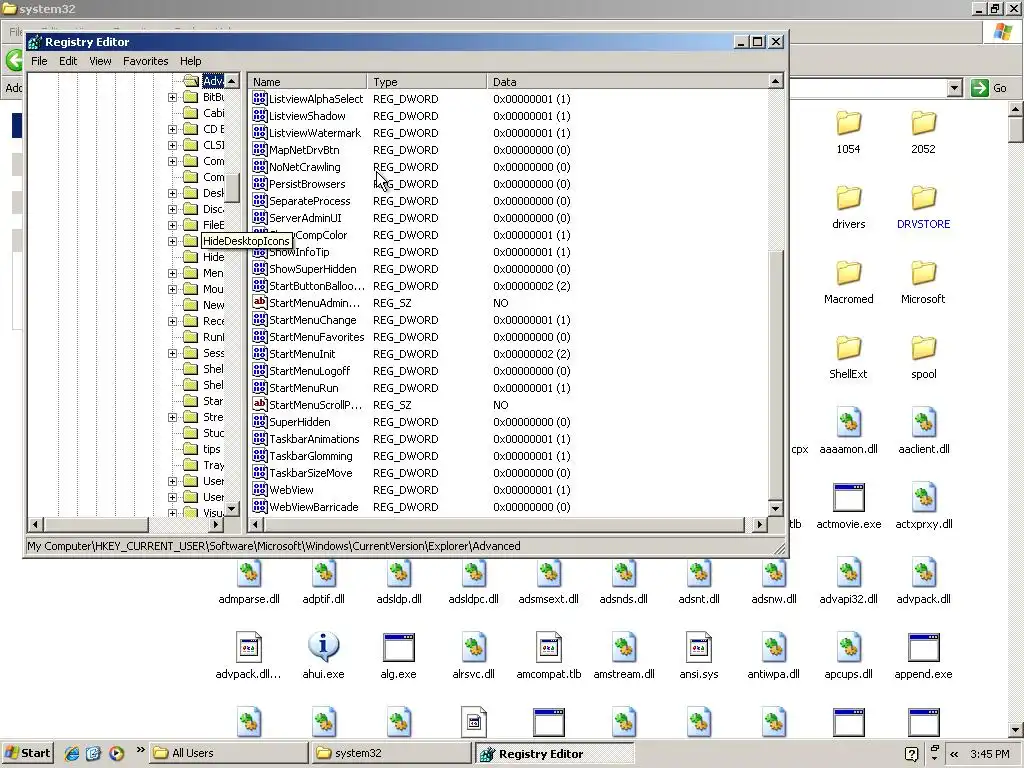Select the ListviewAlphaSelect value icon
Screen dimensions: 1024x768
pos(259,99)
